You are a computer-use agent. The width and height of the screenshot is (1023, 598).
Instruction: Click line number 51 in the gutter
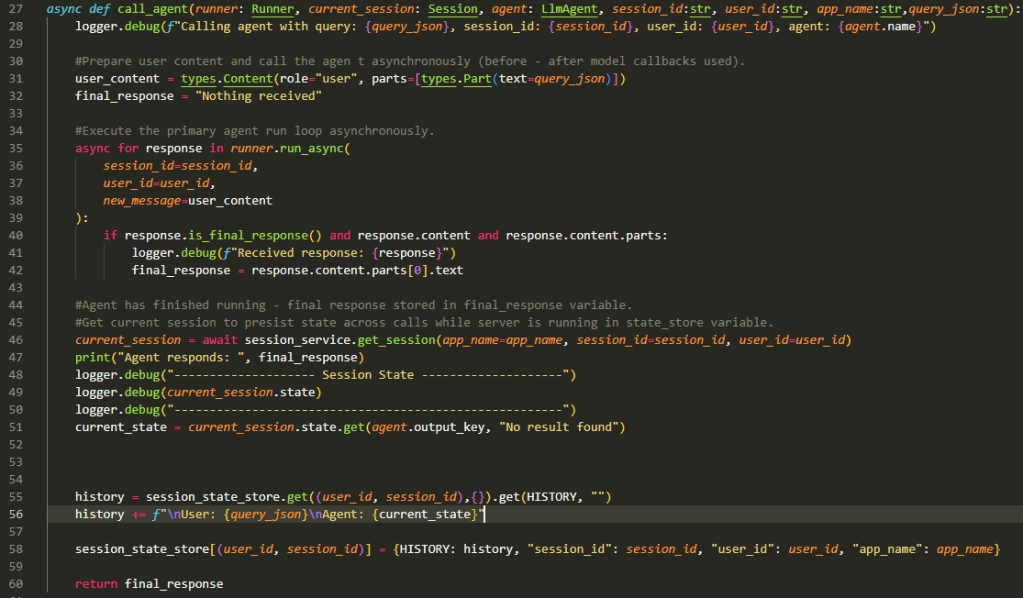[15, 427]
